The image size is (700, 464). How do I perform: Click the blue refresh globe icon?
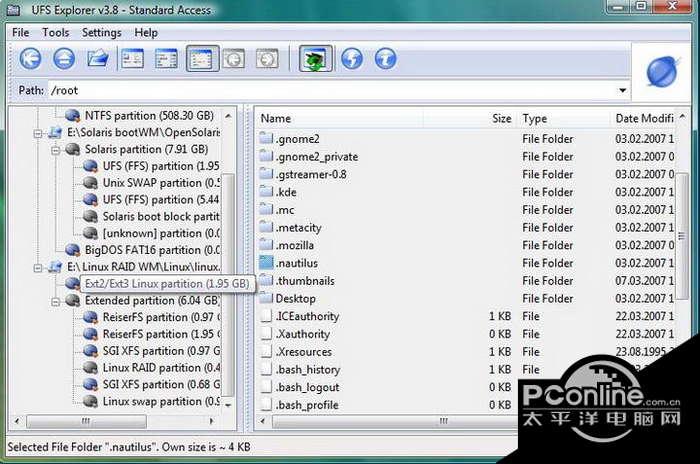(352, 59)
